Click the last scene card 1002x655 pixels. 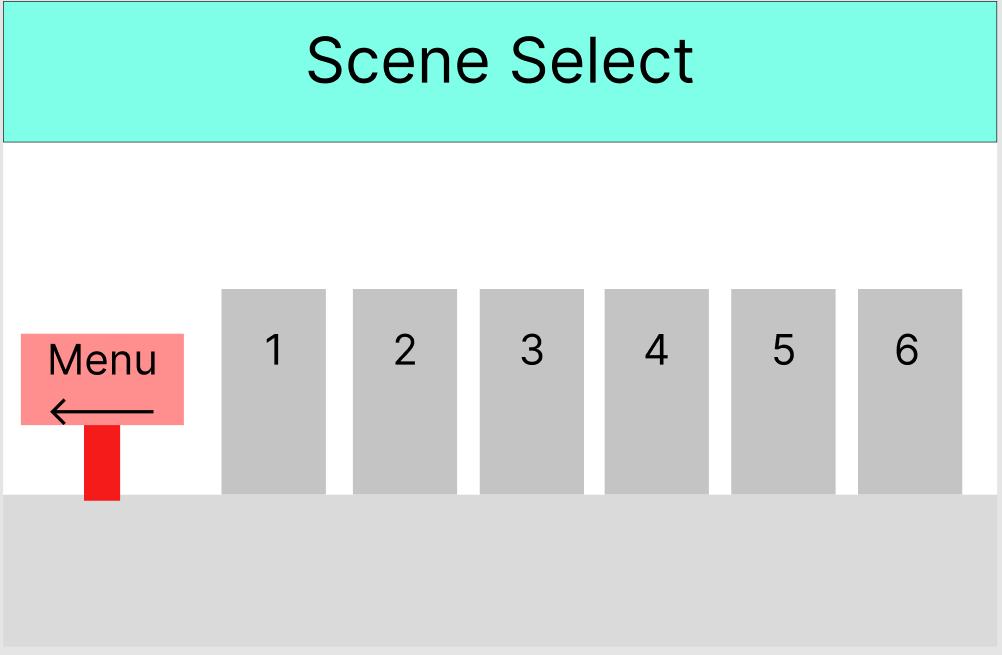point(908,390)
